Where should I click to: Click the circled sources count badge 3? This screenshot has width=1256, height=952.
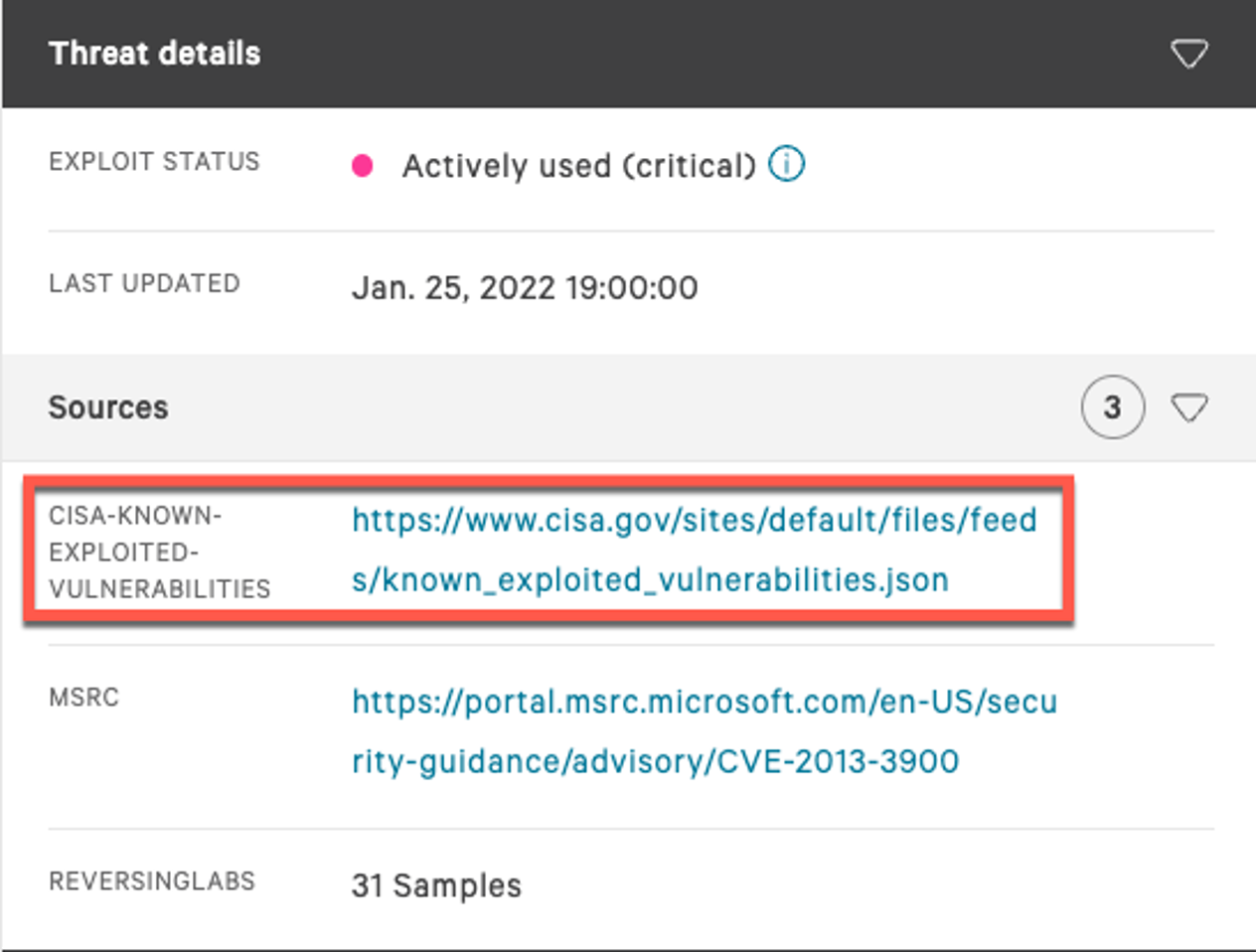pyautogui.click(x=1113, y=407)
